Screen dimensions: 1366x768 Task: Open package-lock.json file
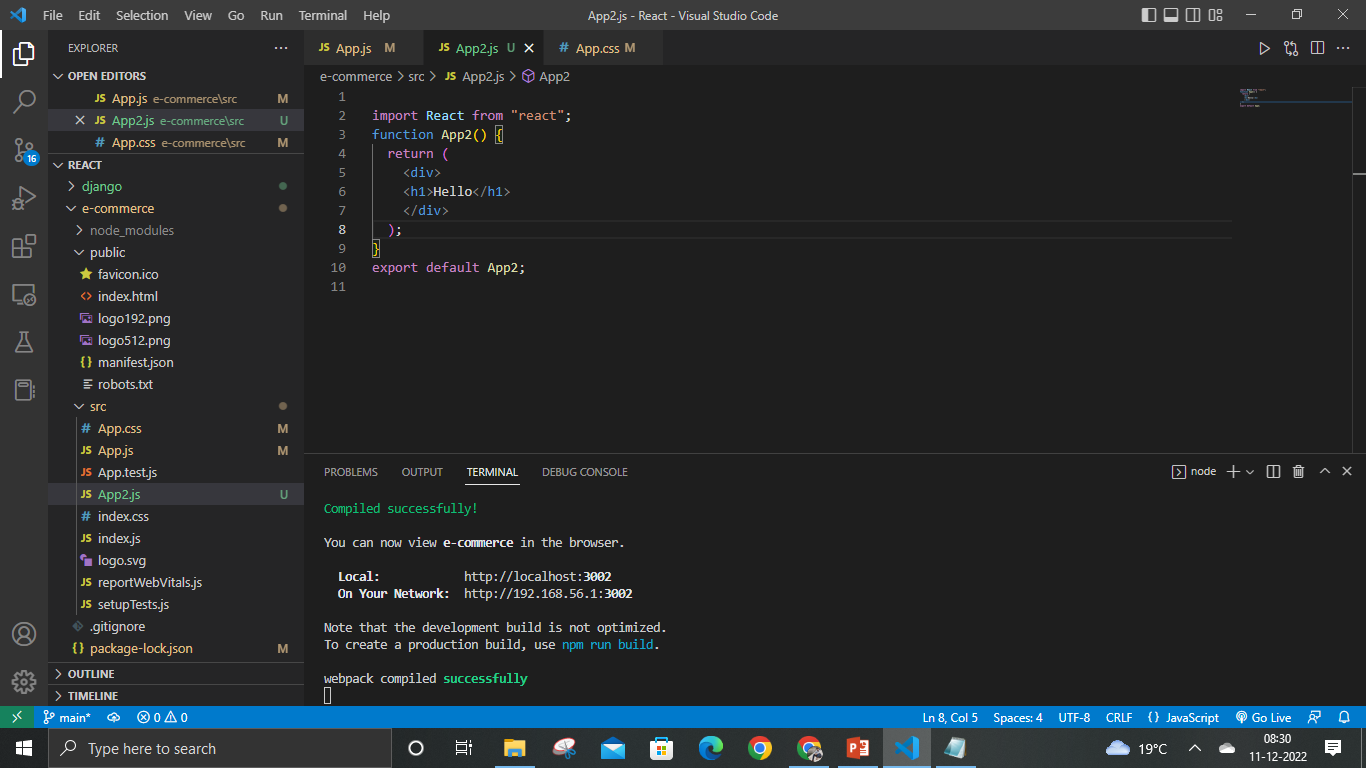176,648
